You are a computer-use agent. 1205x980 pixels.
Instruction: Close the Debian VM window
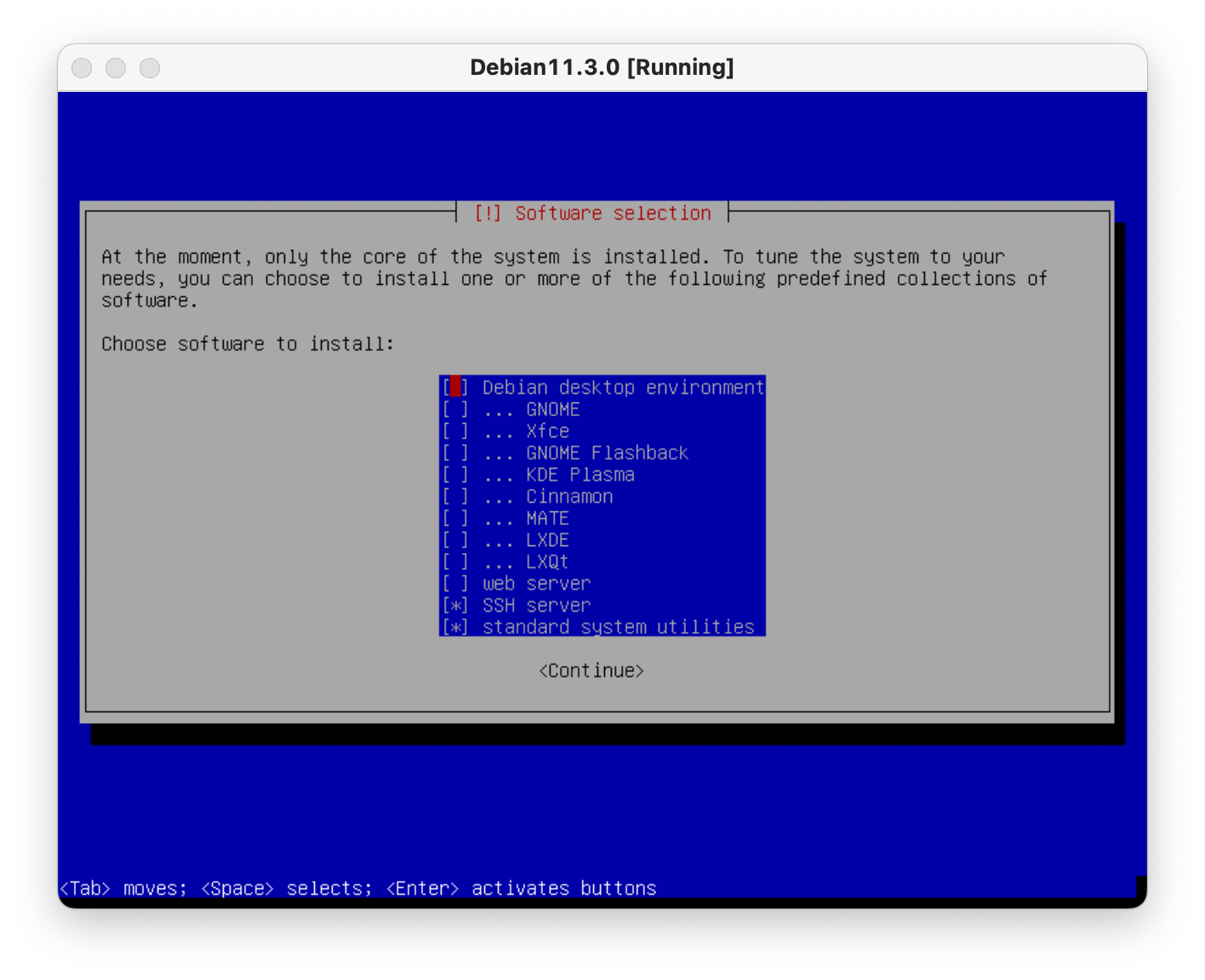pyautogui.click(x=82, y=68)
